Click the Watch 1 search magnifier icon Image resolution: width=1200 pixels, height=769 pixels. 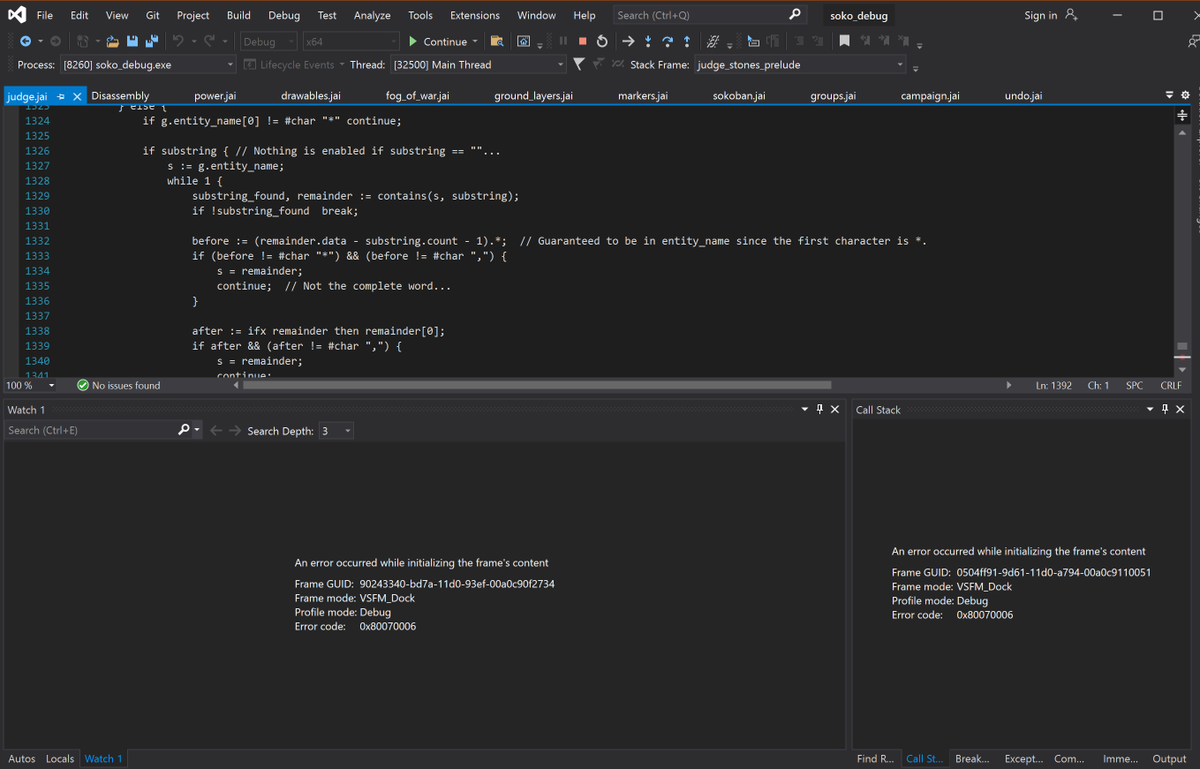(183, 430)
